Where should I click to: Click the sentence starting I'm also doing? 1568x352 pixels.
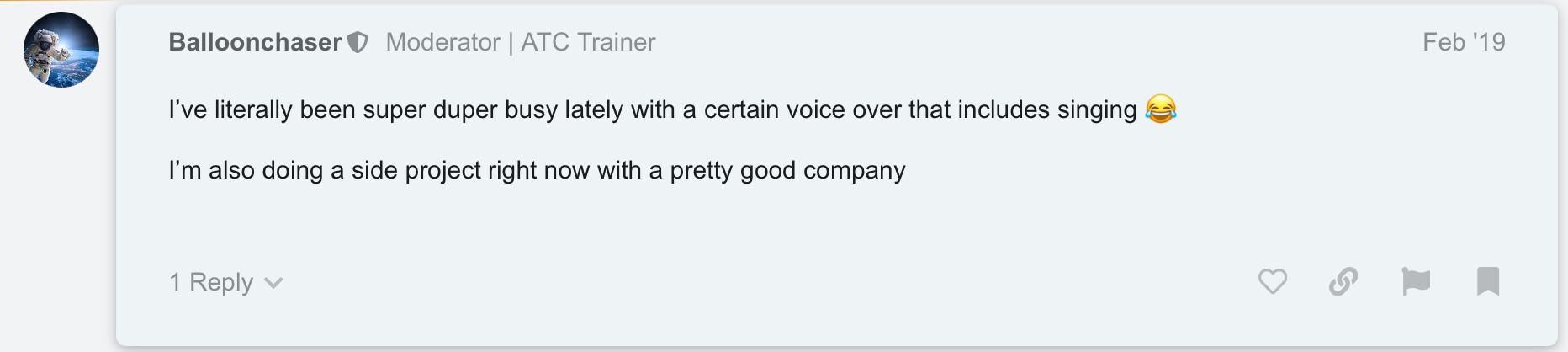point(537,170)
